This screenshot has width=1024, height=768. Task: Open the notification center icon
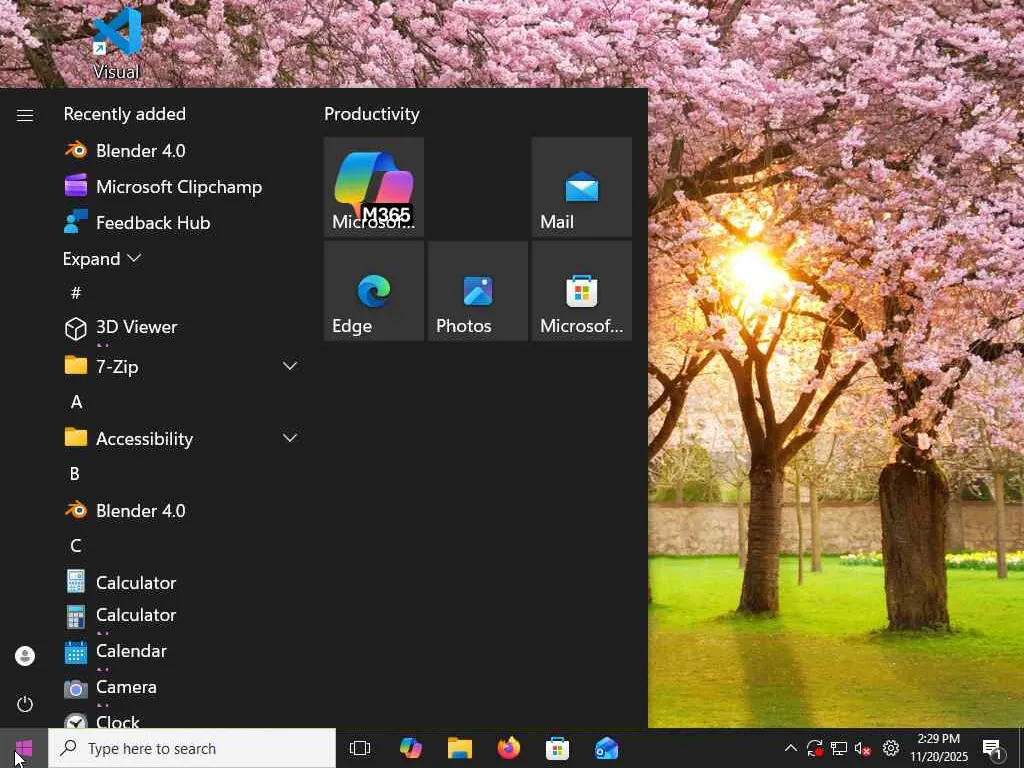tap(993, 748)
